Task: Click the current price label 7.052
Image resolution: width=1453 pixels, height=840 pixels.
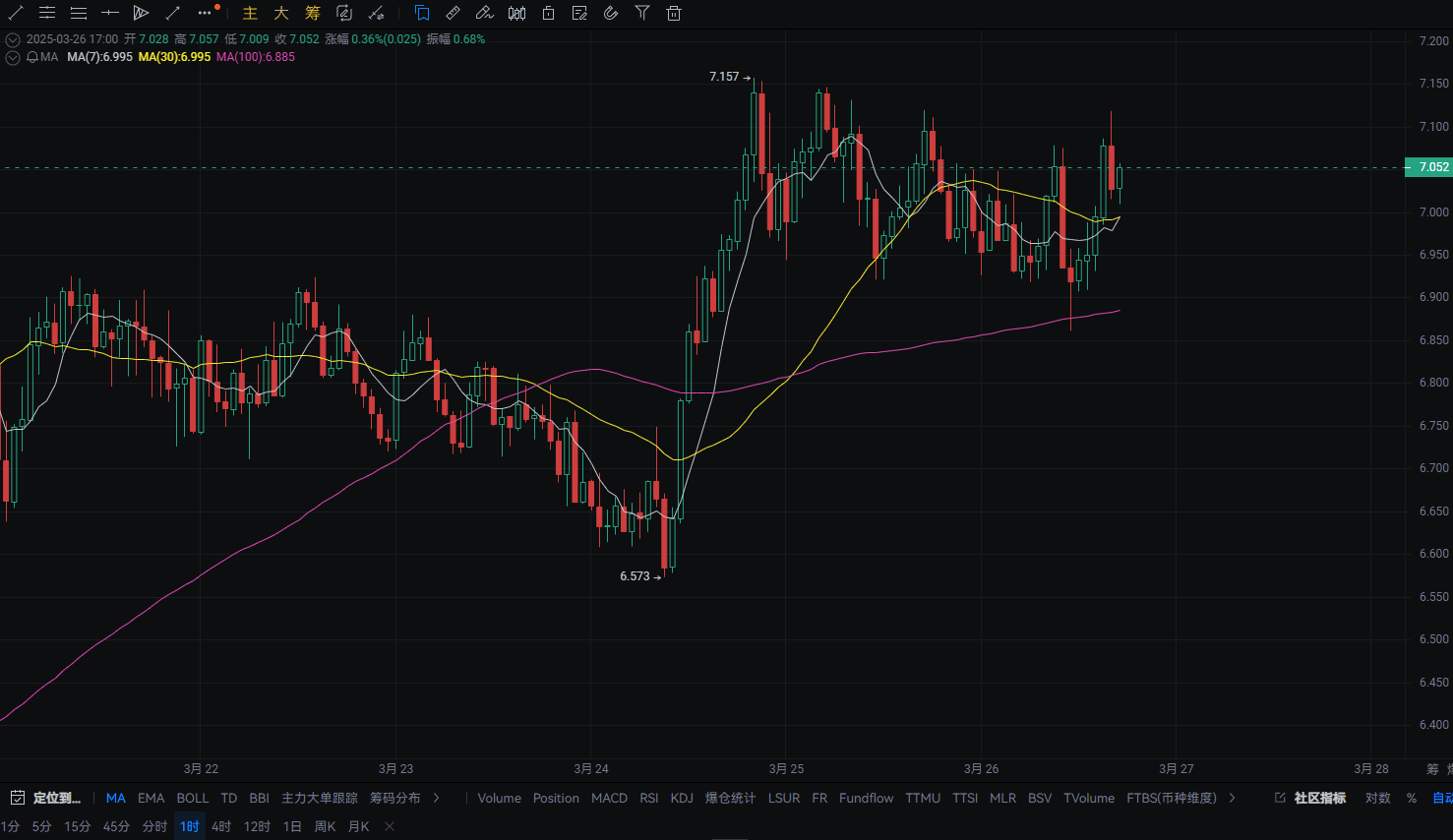Action: pos(1432,167)
